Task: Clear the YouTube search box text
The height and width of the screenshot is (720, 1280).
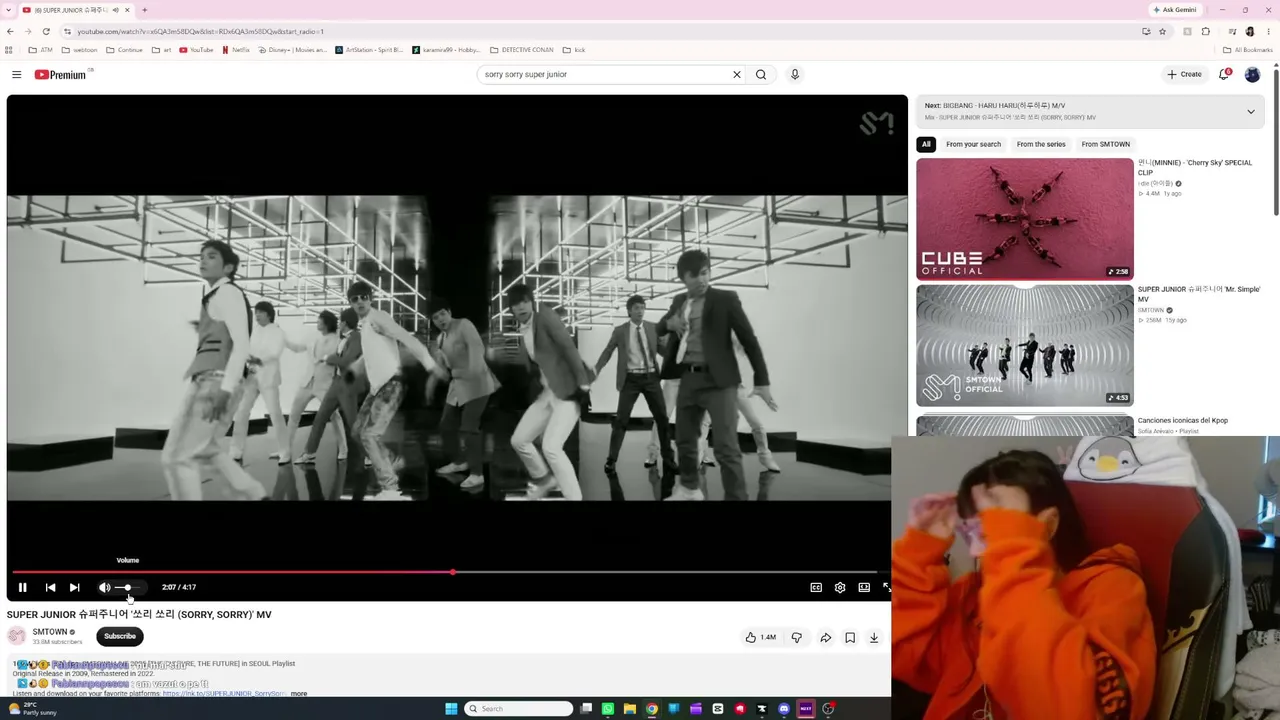Action: coord(737,74)
